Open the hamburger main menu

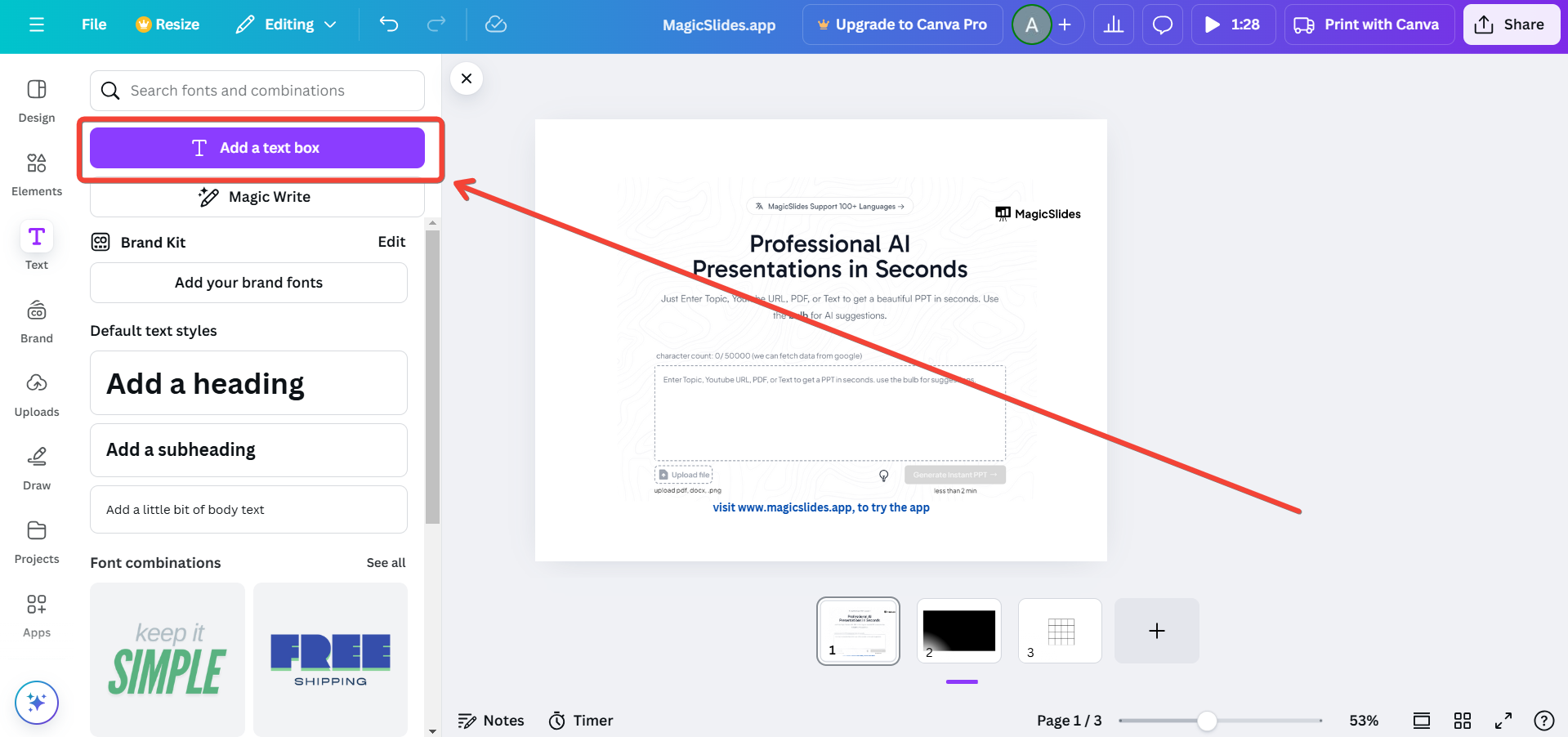[37, 25]
